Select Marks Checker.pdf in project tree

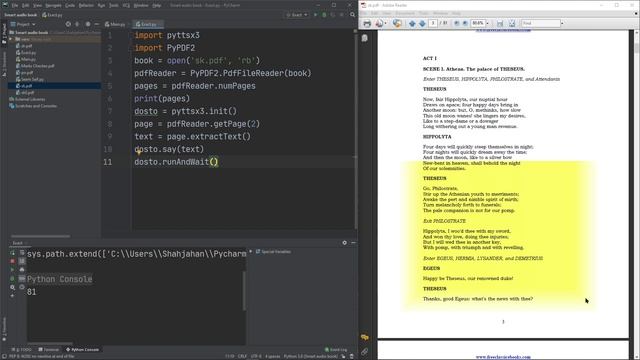pos(35,66)
